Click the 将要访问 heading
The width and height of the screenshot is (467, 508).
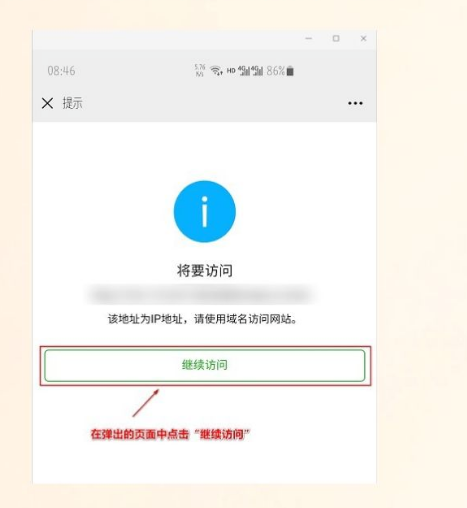coord(205,270)
